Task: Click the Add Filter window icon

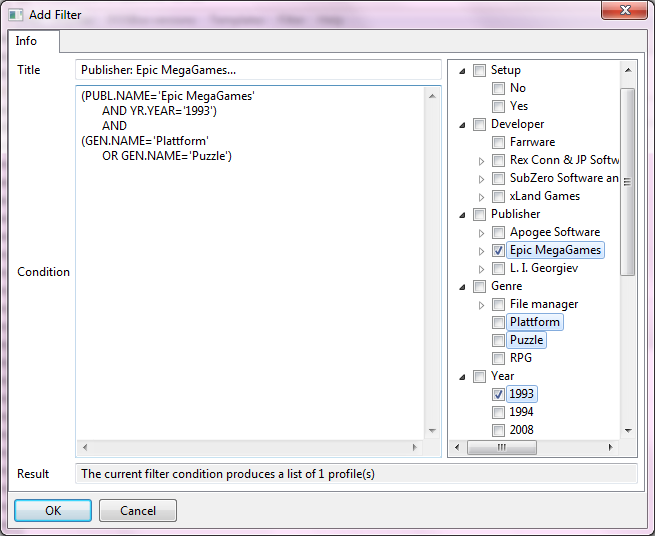Action: tap(15, 15)
